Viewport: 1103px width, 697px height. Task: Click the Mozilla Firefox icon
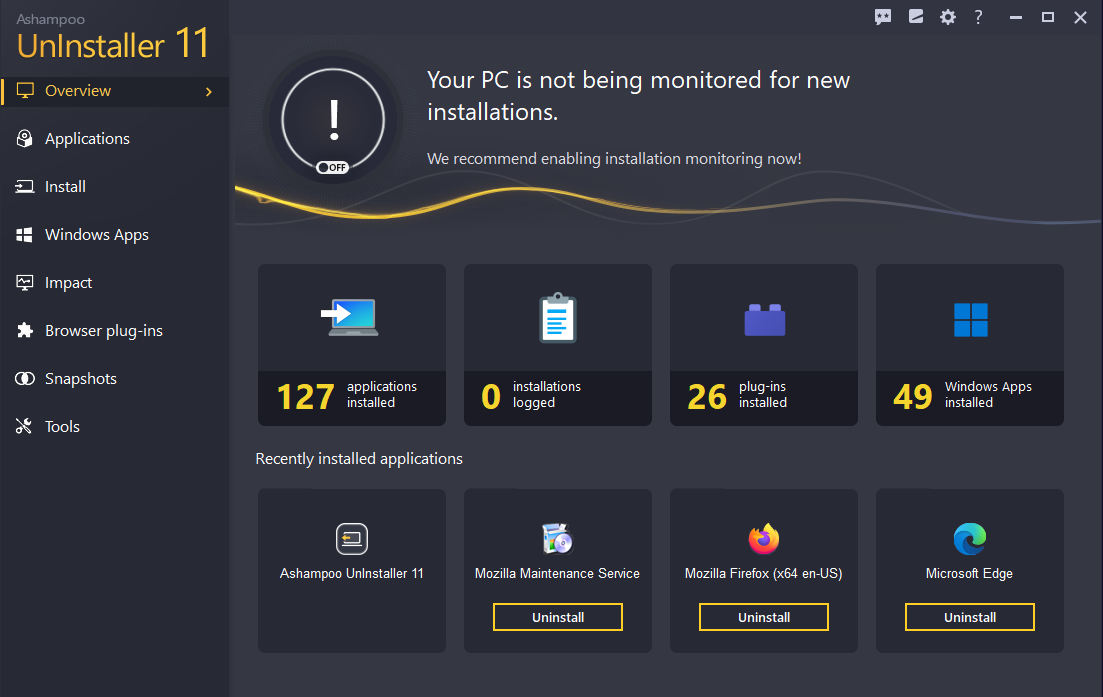(764, 539)
